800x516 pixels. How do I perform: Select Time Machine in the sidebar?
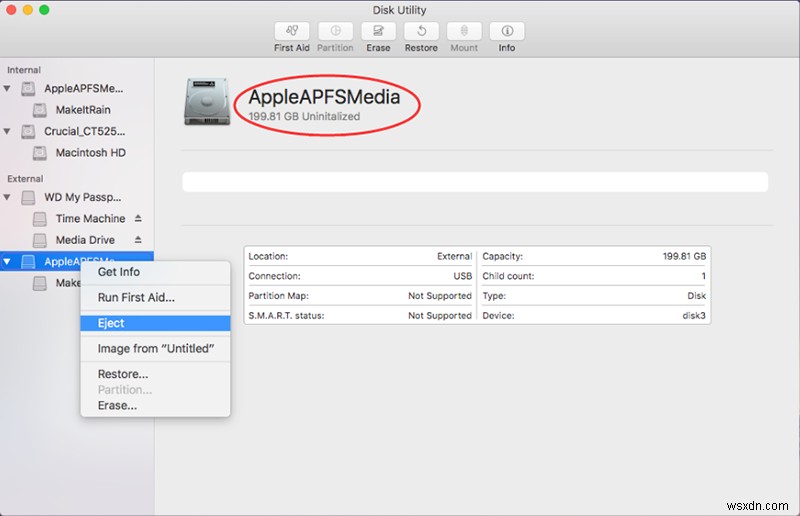point(90,218)
